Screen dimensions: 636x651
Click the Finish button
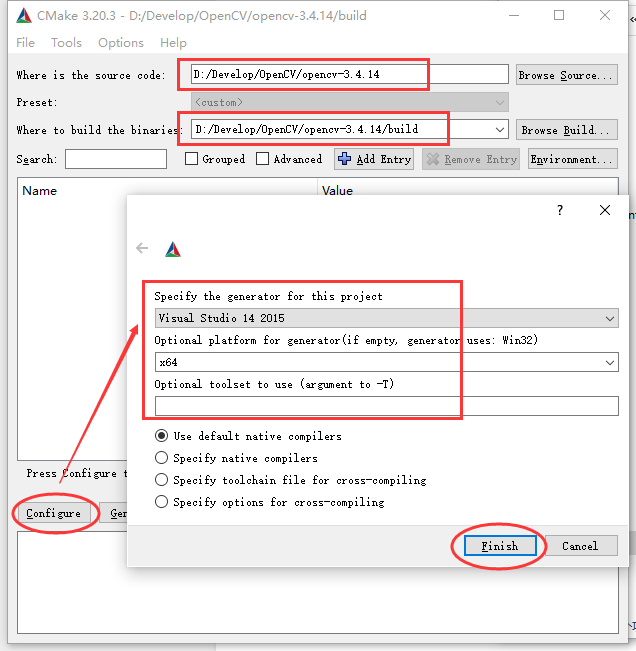[500, 546]
